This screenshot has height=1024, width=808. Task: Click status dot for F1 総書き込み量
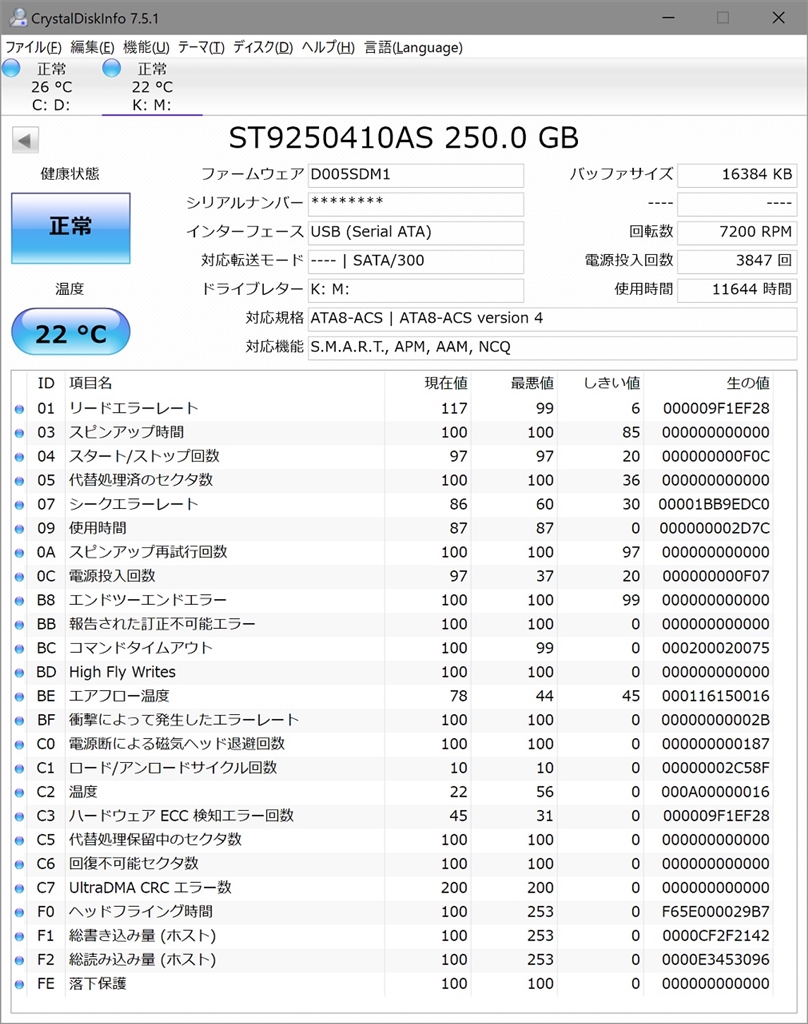coord(20,936)
